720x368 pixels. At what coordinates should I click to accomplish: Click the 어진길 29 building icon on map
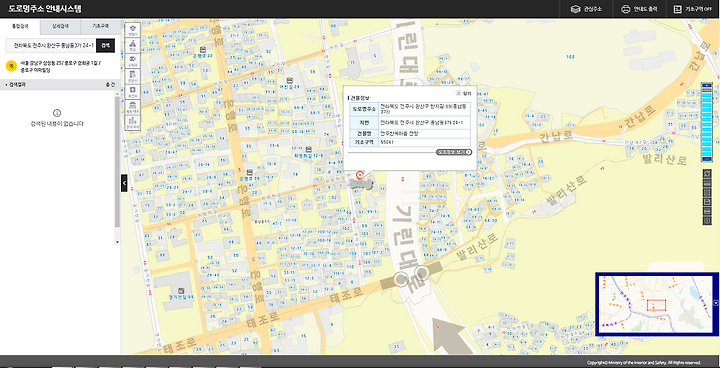click(290, 80)
